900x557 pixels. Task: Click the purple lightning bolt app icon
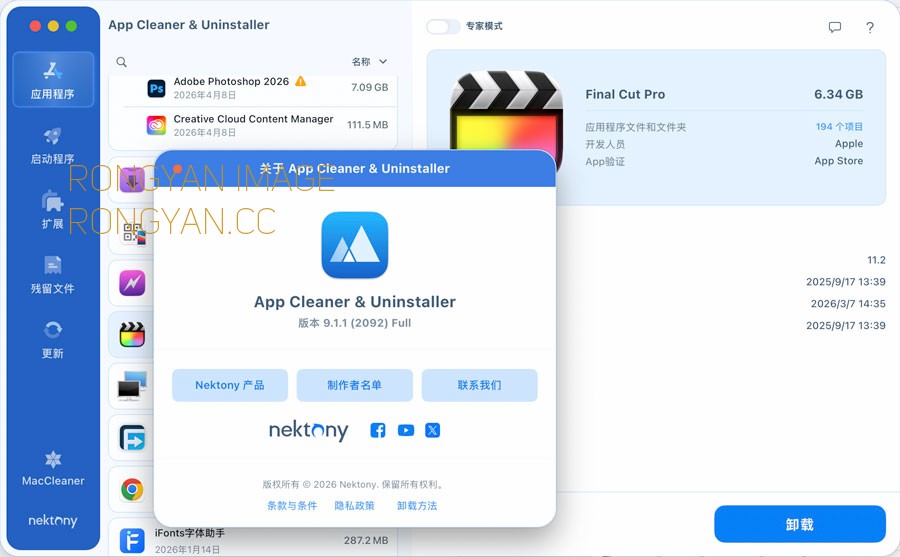click(132, 283)
